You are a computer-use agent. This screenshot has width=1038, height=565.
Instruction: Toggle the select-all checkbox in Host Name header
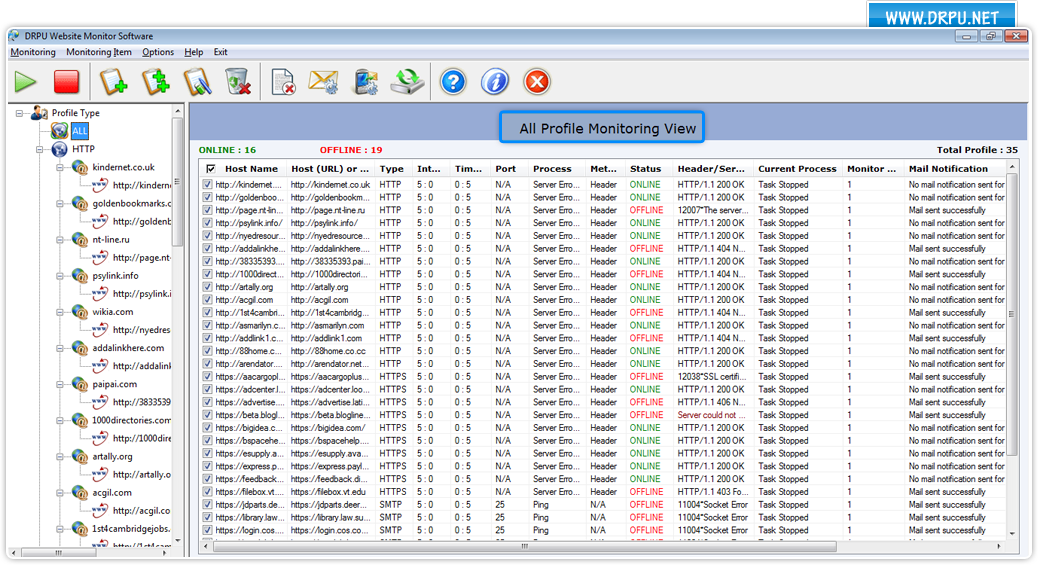click(x=211, y=169)
